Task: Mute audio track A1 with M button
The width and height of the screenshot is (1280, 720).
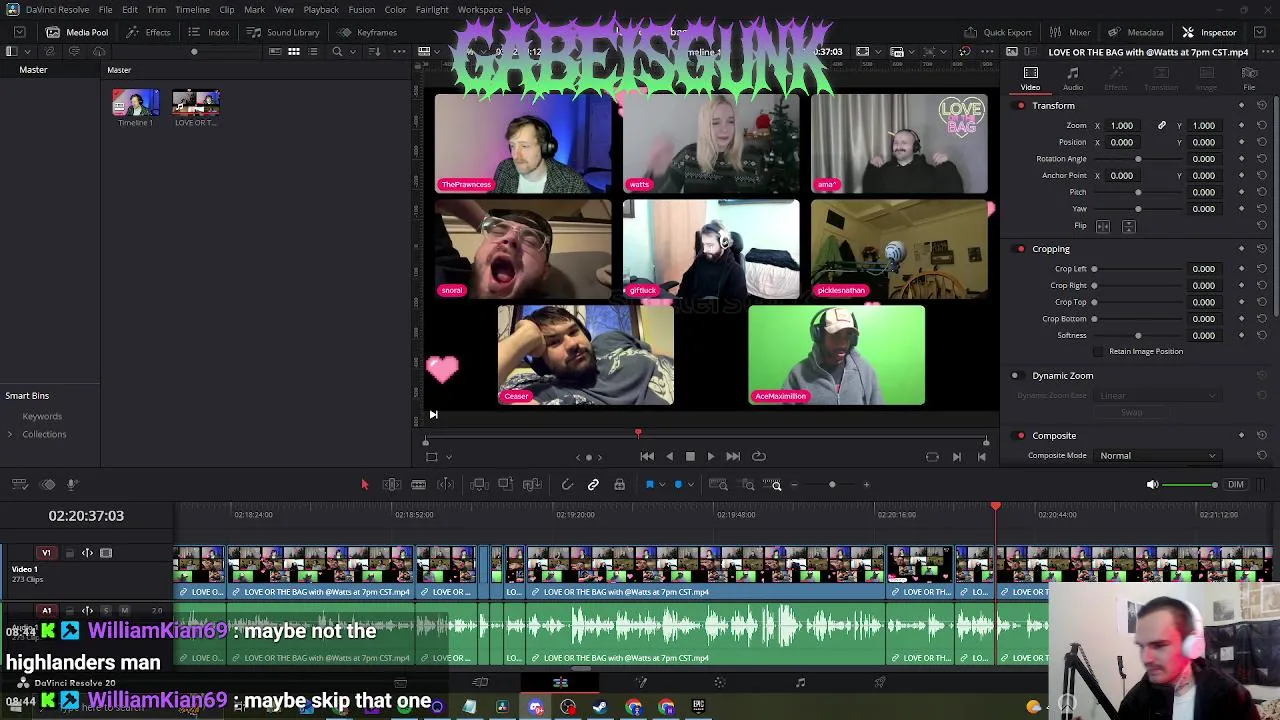Action: (x=124, y=610)
